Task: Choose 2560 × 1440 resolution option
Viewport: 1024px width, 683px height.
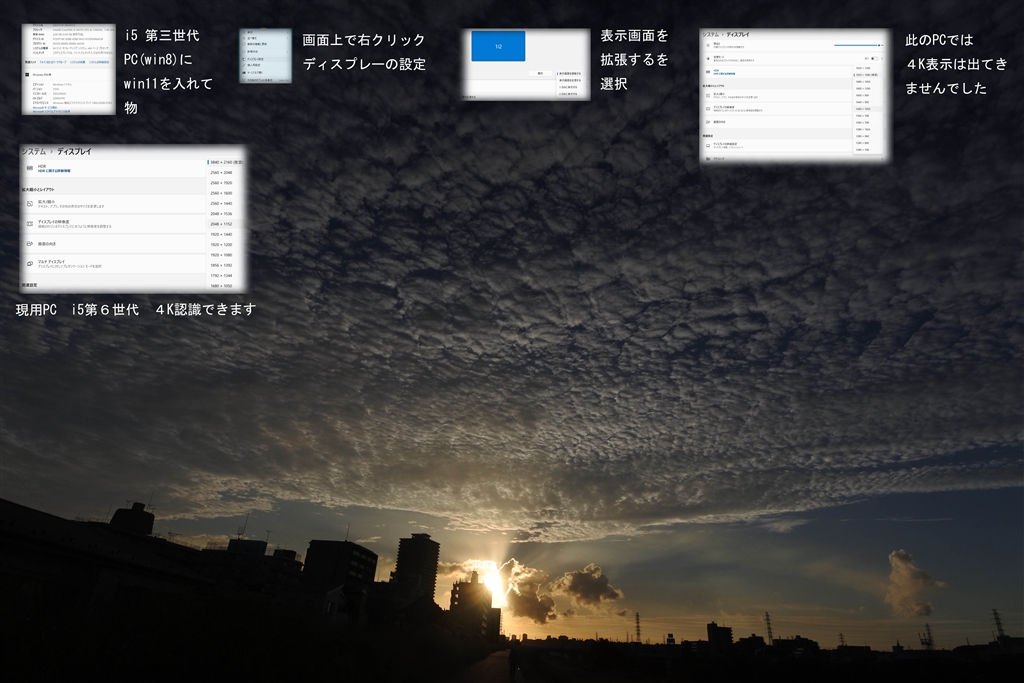Action: pyautogui.click(x=221, y=203)
